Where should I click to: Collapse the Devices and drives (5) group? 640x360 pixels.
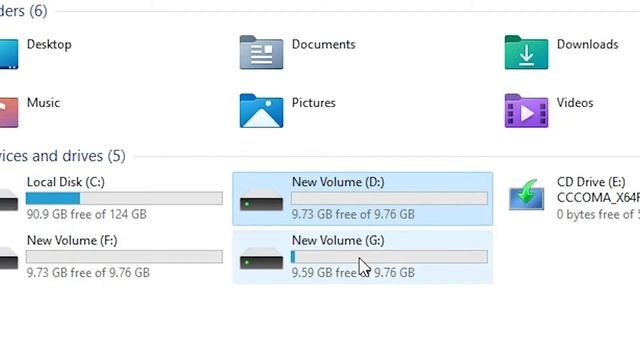coord(62,156)
